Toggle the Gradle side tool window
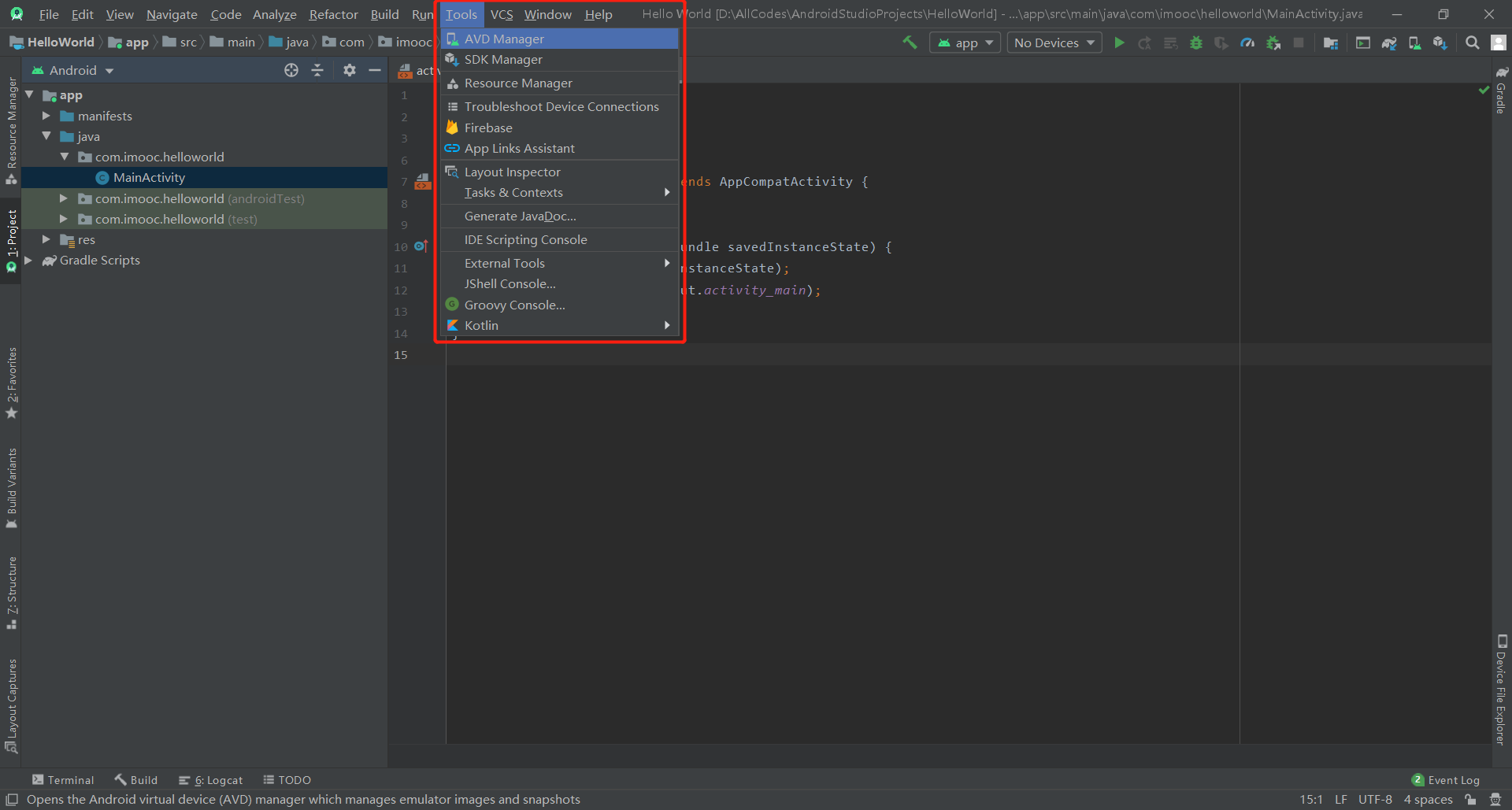Viewport: 1512px width, 810px height. [x=1502, y=91]
